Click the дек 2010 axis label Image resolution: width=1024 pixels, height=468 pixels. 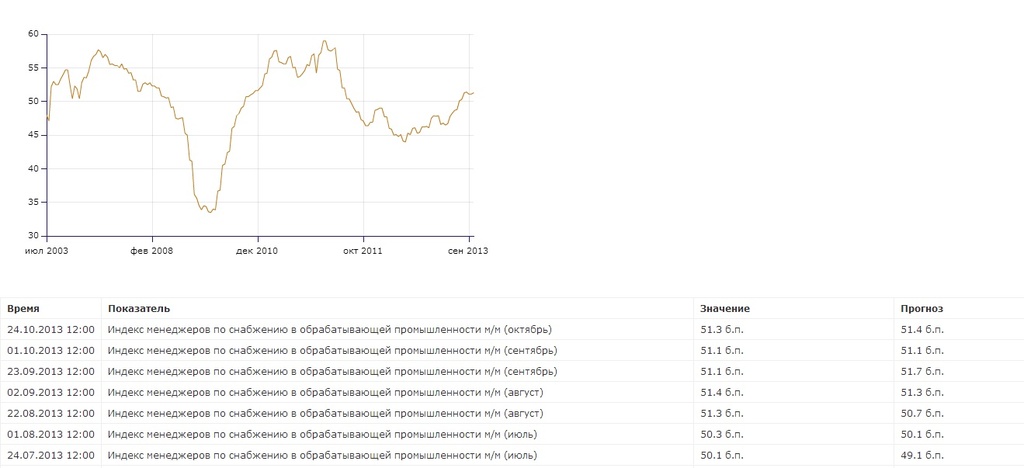click(x=257, y=251)
